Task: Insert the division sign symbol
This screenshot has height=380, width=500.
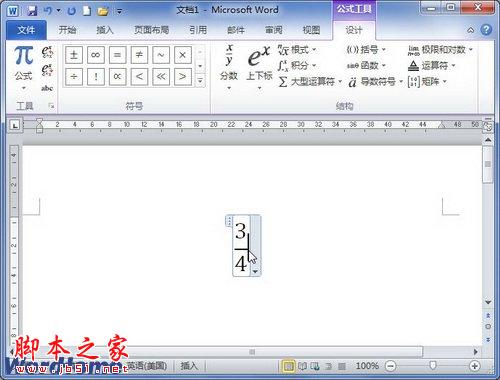Action: [x=74, y=77]
